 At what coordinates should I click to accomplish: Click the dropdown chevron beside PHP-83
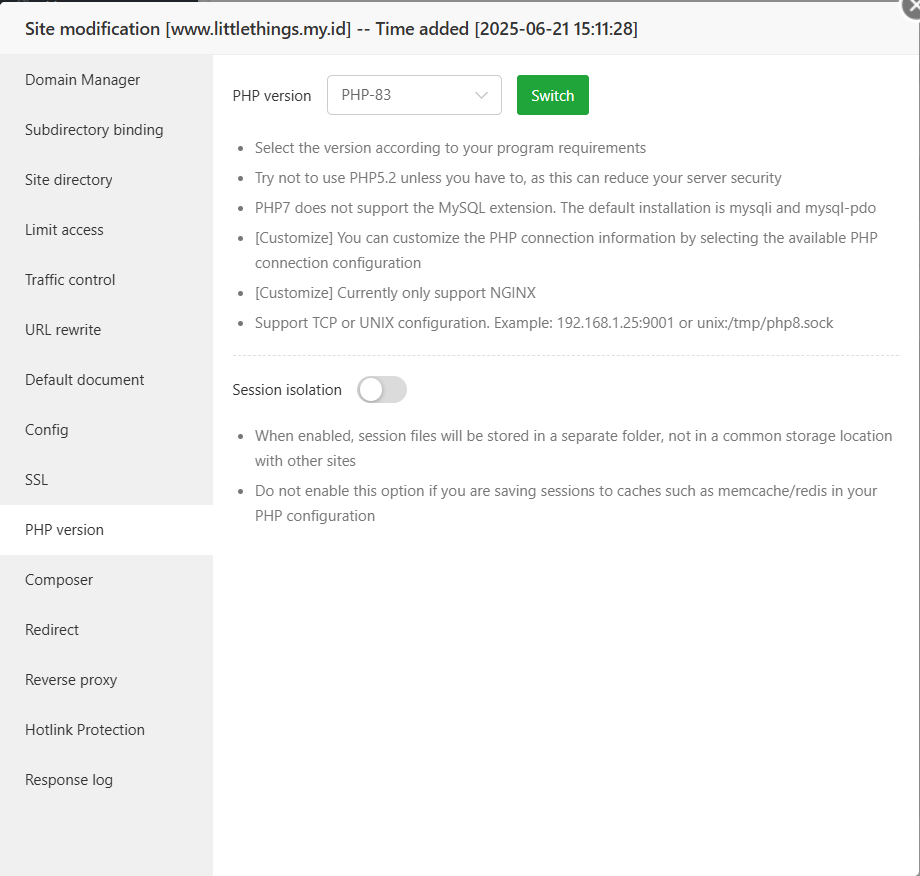click(483, 95)
